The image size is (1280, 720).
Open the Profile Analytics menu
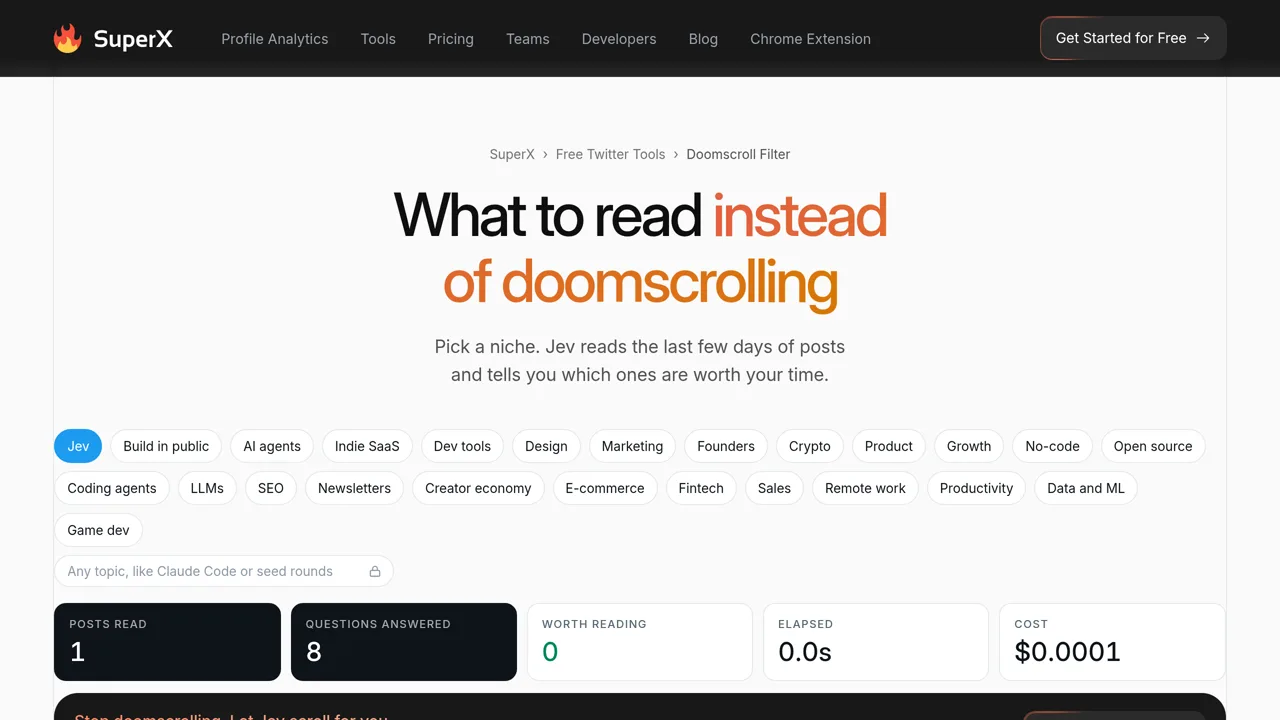pos(274,39)
